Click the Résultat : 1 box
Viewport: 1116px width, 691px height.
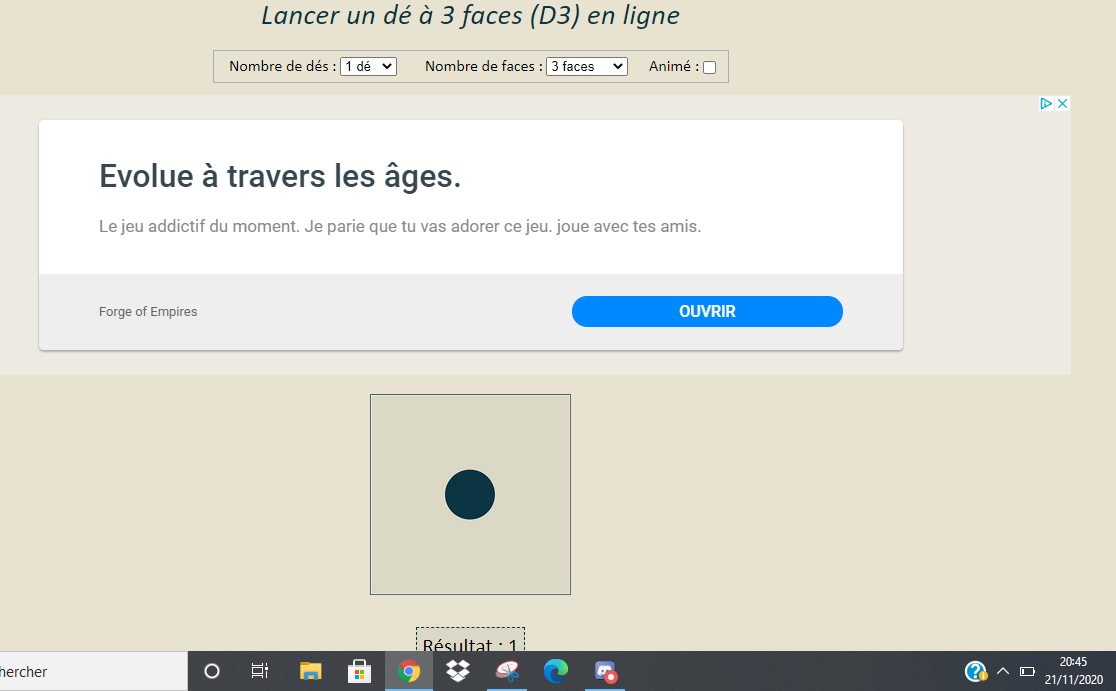470,640
